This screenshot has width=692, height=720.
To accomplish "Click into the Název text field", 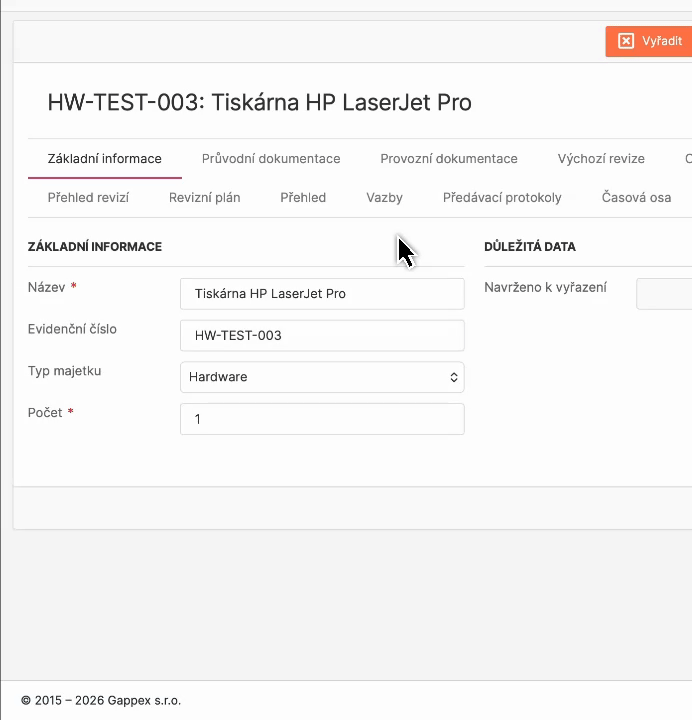I will click(x=322, y=294).
